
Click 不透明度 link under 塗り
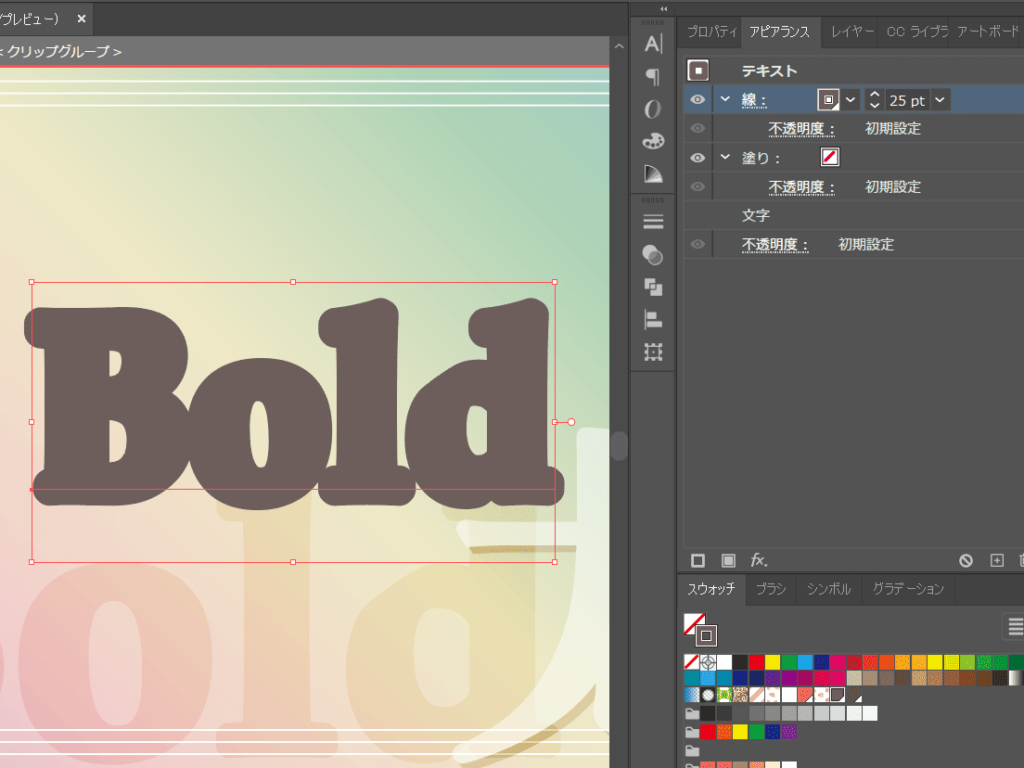(x=801, y=187)
